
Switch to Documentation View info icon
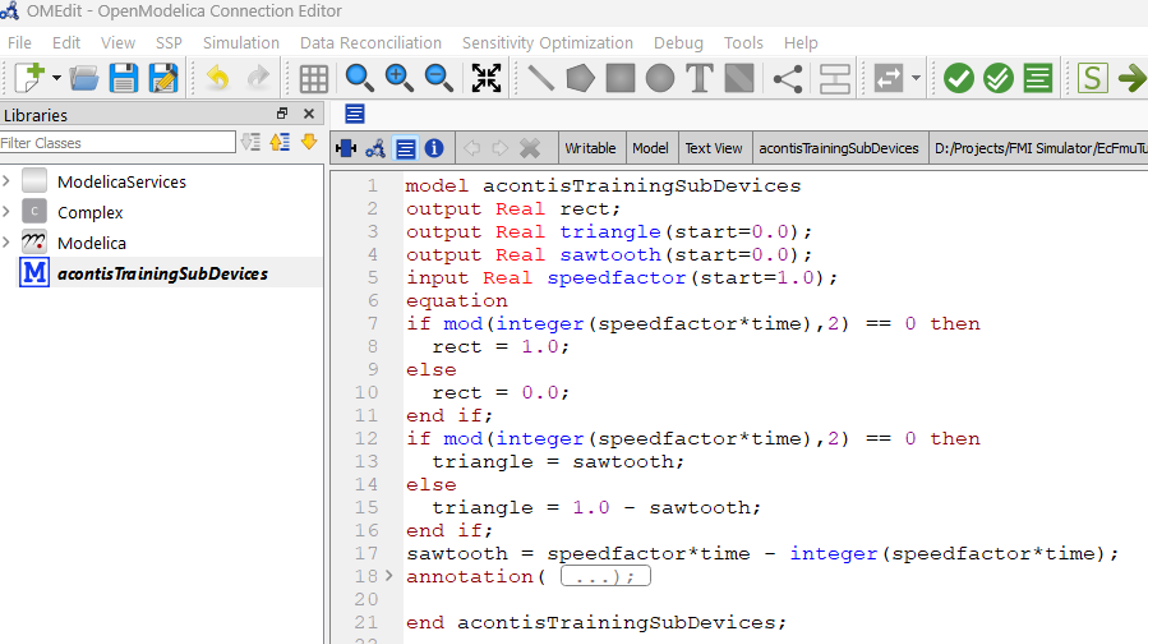click(434, 148)
